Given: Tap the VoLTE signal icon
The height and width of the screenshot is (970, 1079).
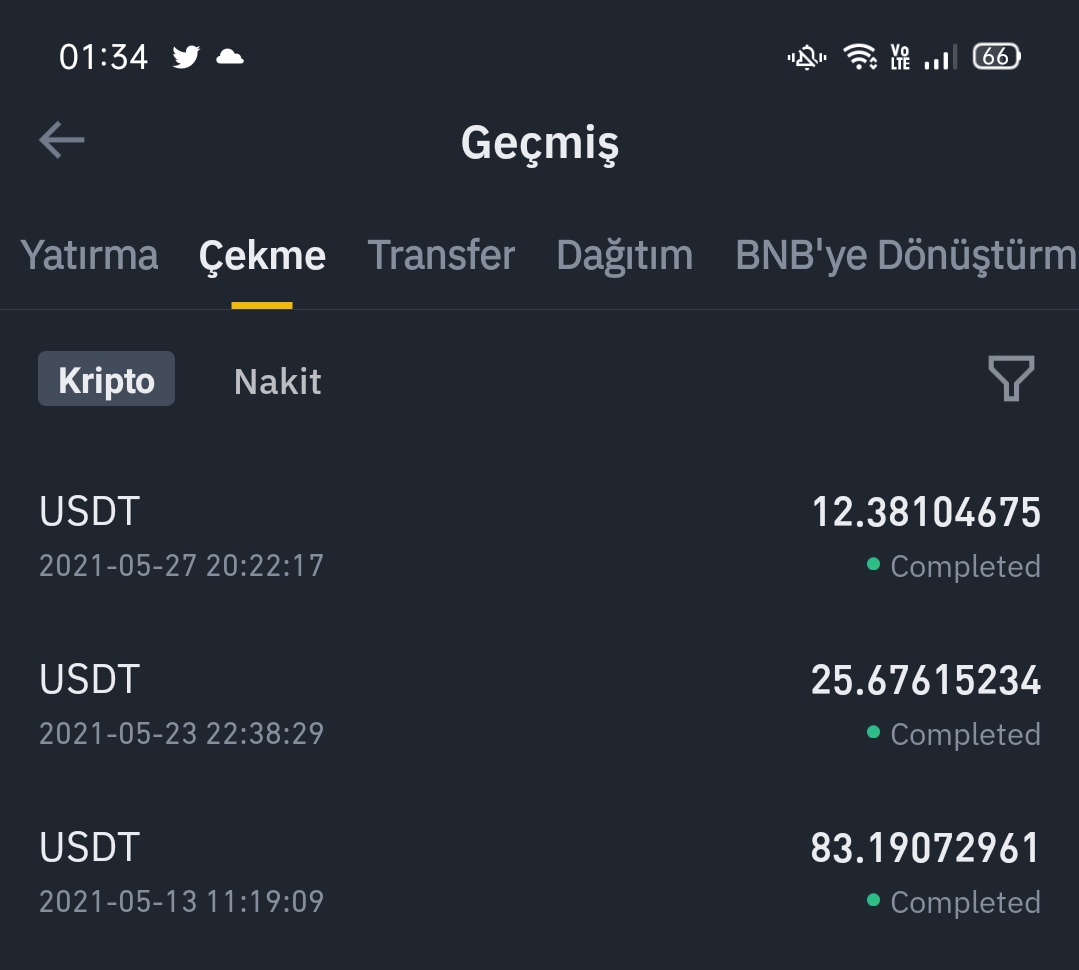Looking at the screenshot, I should [x=900, y=57].
